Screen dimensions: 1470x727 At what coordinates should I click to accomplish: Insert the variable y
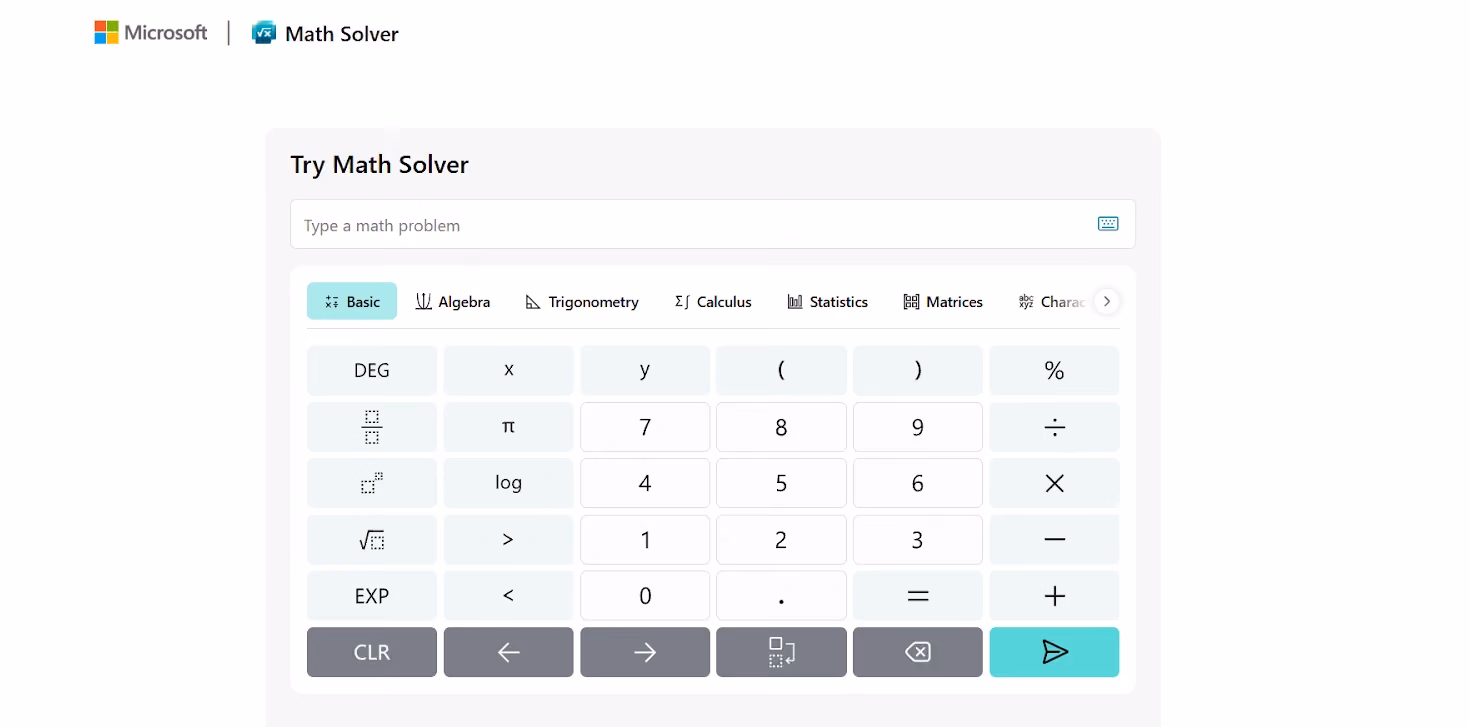coord(645,370)
